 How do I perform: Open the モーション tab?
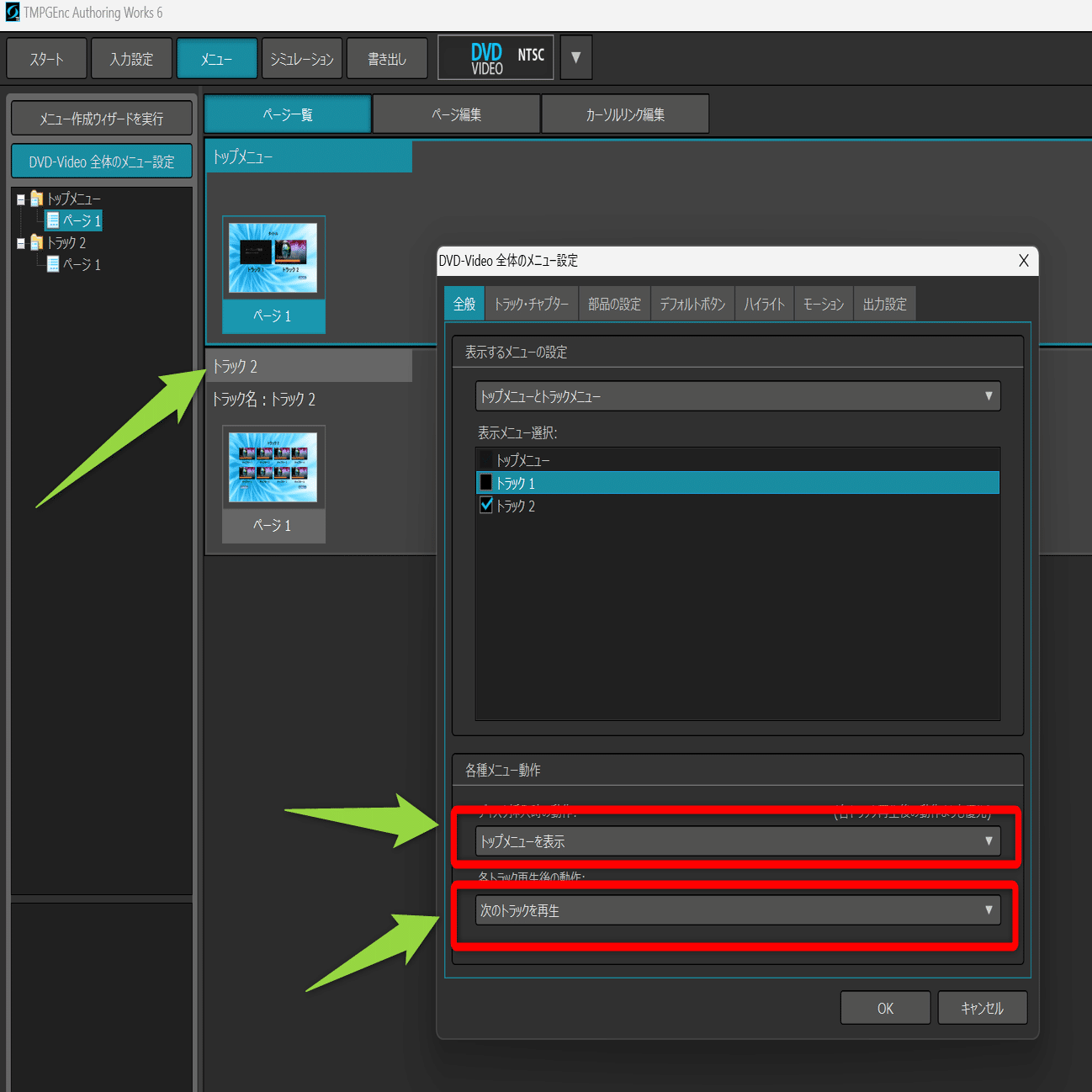coord(824,304)
